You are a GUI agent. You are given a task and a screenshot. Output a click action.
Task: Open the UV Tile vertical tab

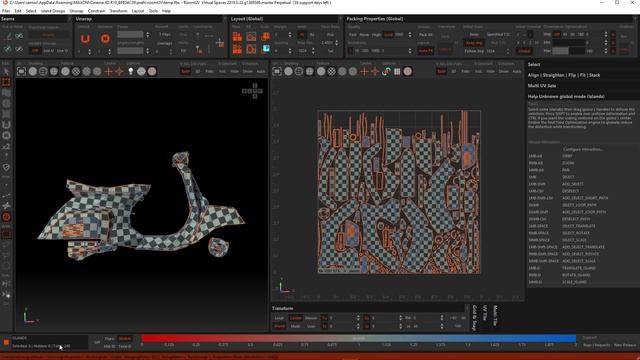click(485, 313)
